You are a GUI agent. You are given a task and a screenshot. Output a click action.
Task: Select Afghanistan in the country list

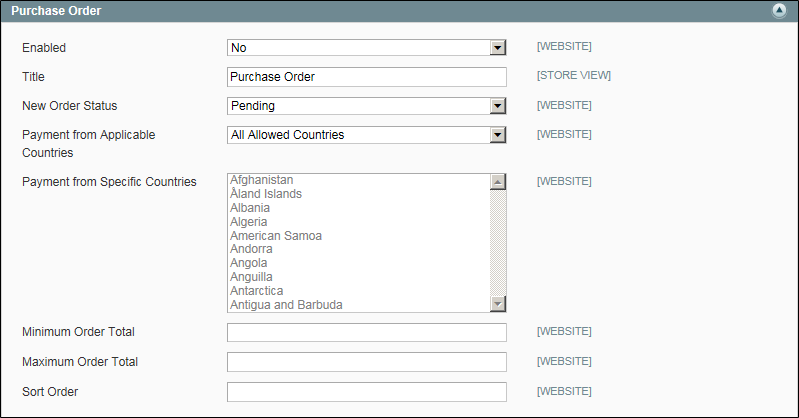click(x=359, y=180)
